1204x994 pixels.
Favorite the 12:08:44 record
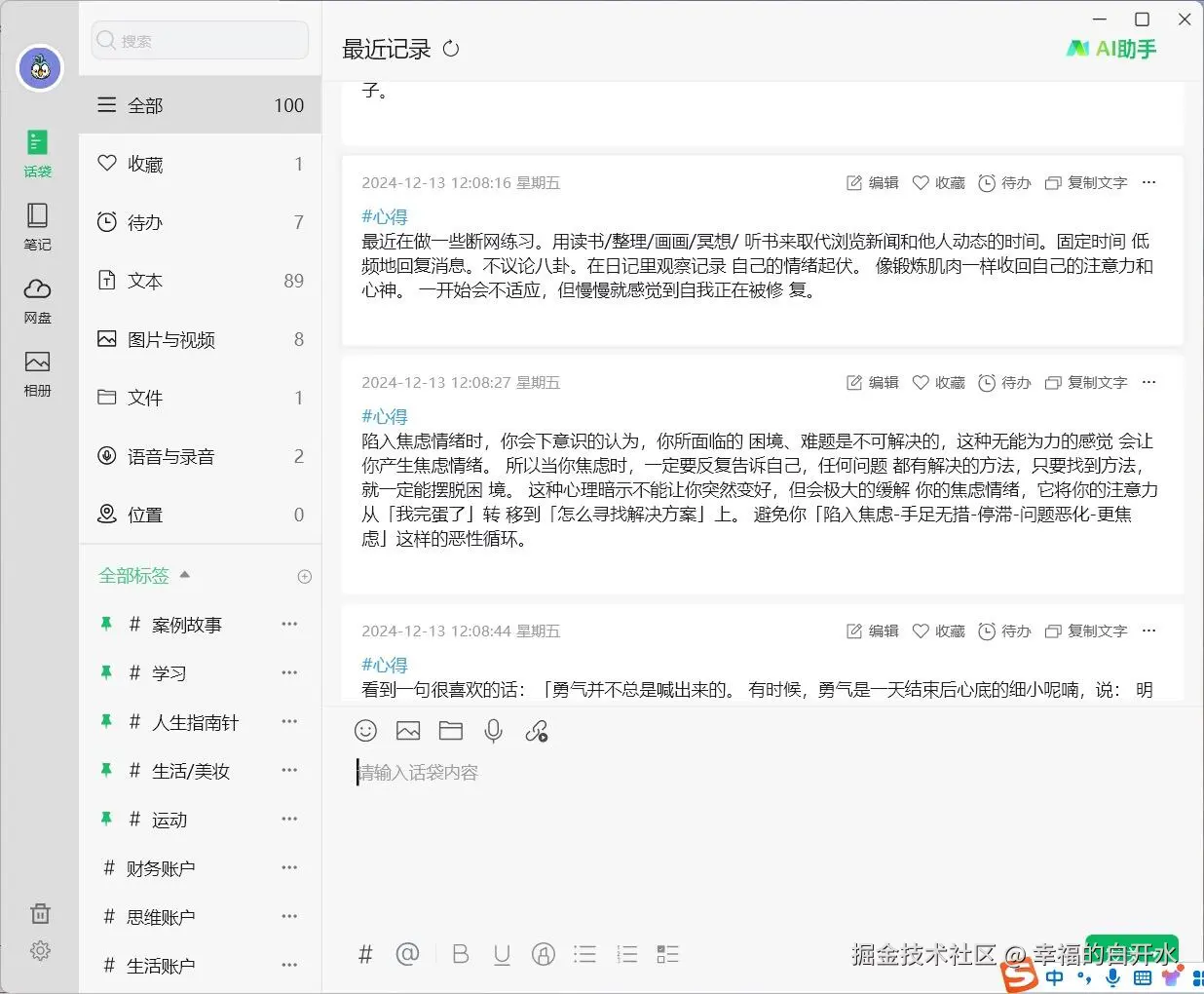click(x=939, y=631)
